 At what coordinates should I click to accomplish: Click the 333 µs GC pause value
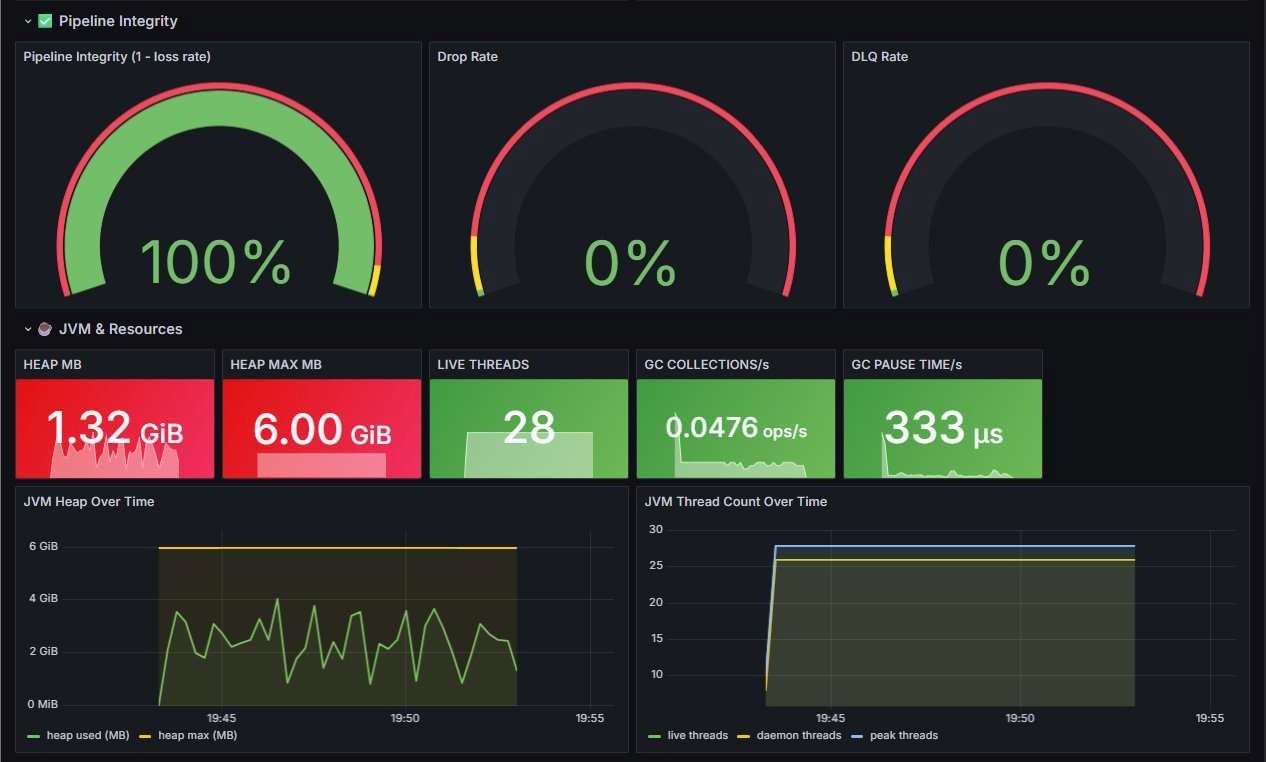pos(943,429)
